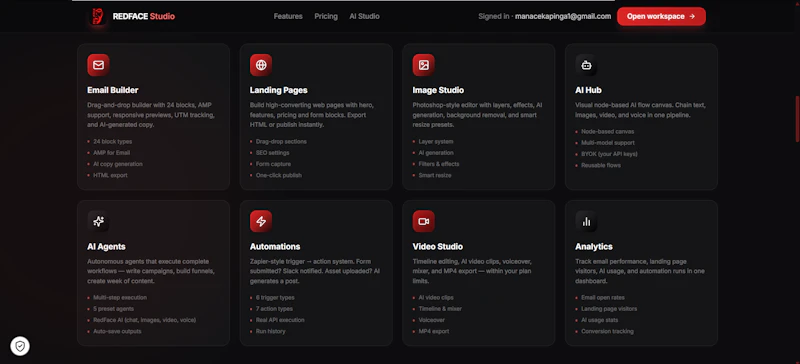800x364 pixels.
Task: Click the REDFACE Studio logo icon
Action: point(97,16)
